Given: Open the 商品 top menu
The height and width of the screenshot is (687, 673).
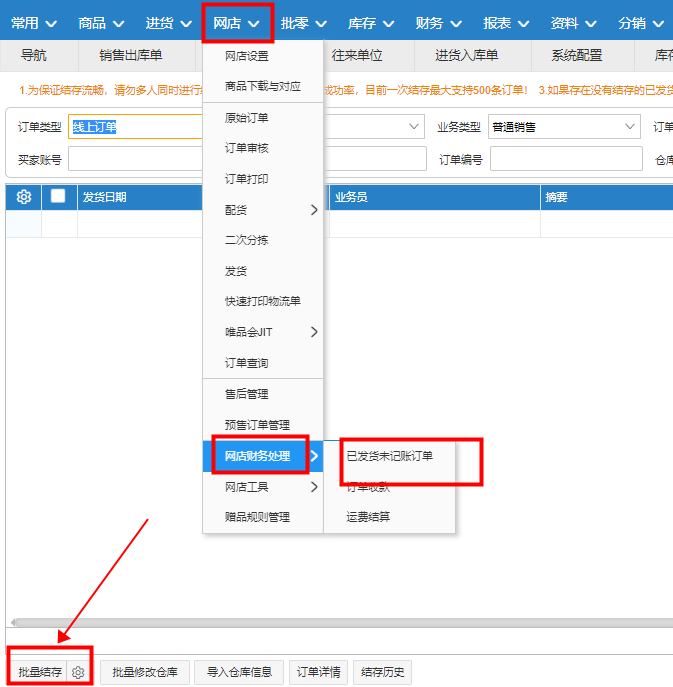Looking at the screenshot, I should [x=101, y=22].
